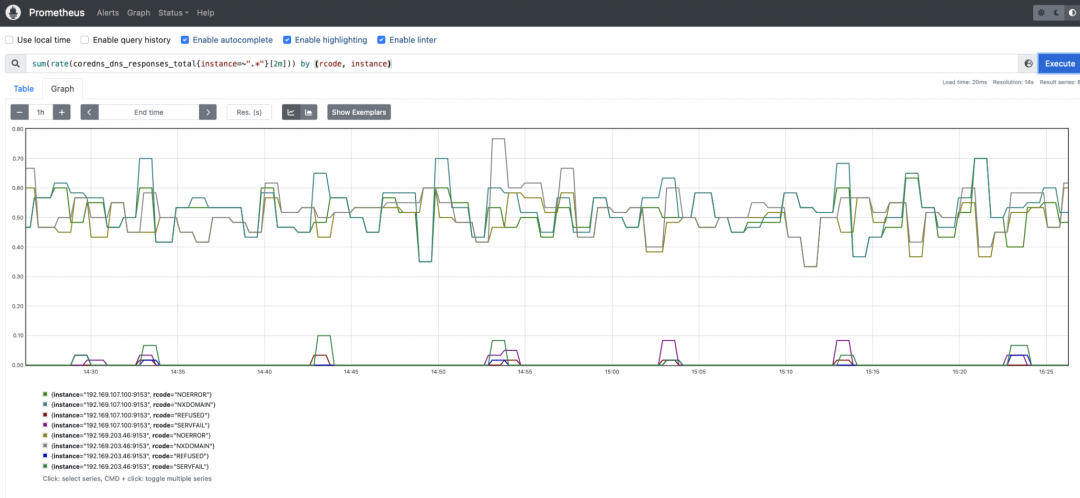Show the unstacked line graph icon
Screen dimensions: 1080x498
[x=291, y=112]
